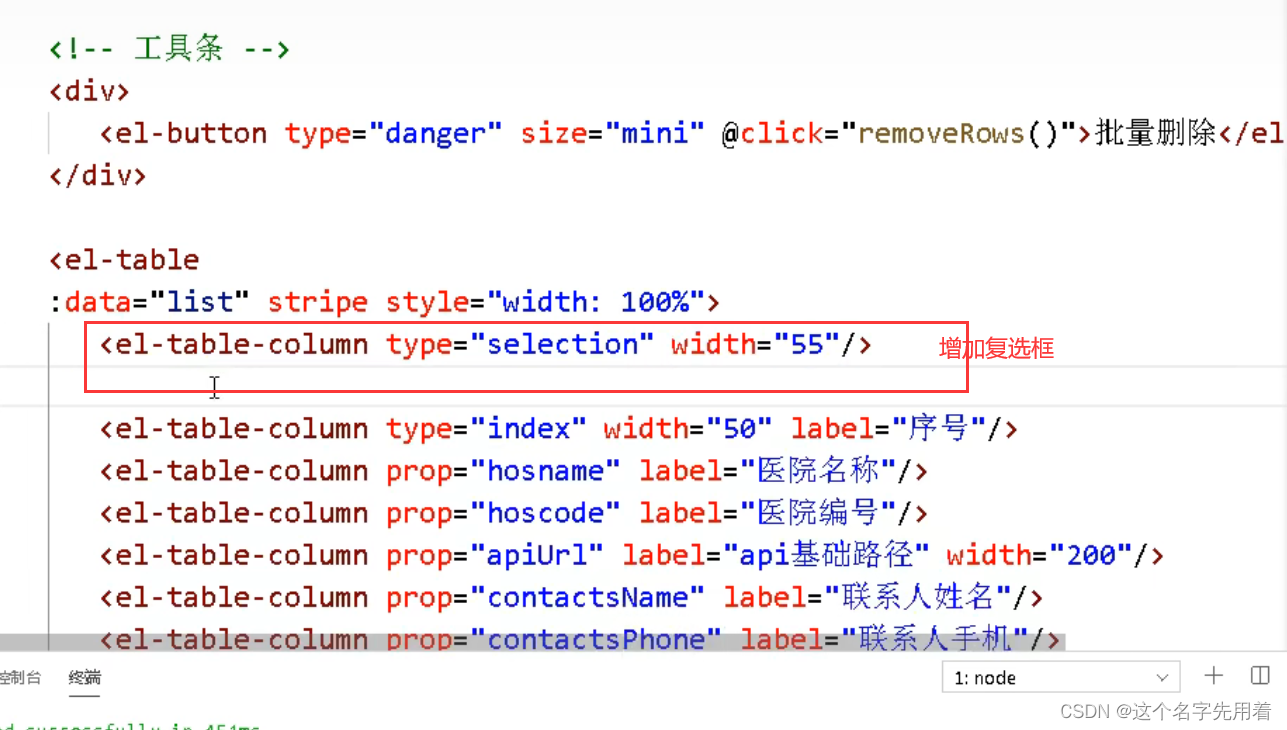This screenshot has width=1287, height=730.
Task: Click the editor's horizontal scrollbar
Action: click(x=532, y=641)
